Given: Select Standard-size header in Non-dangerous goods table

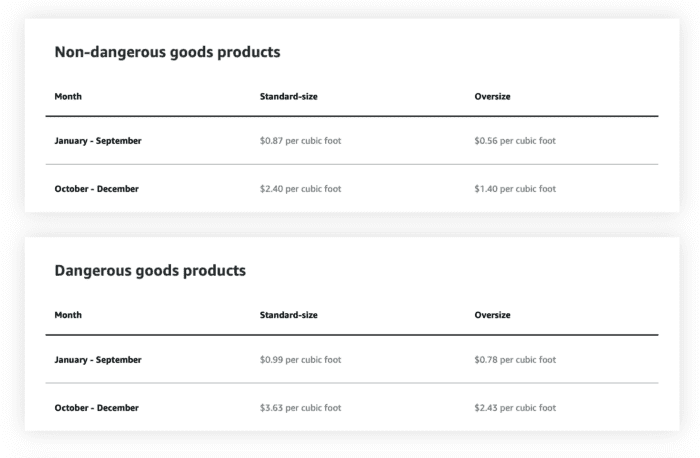Looking at the screenshot, I should (x=289, y=97).
